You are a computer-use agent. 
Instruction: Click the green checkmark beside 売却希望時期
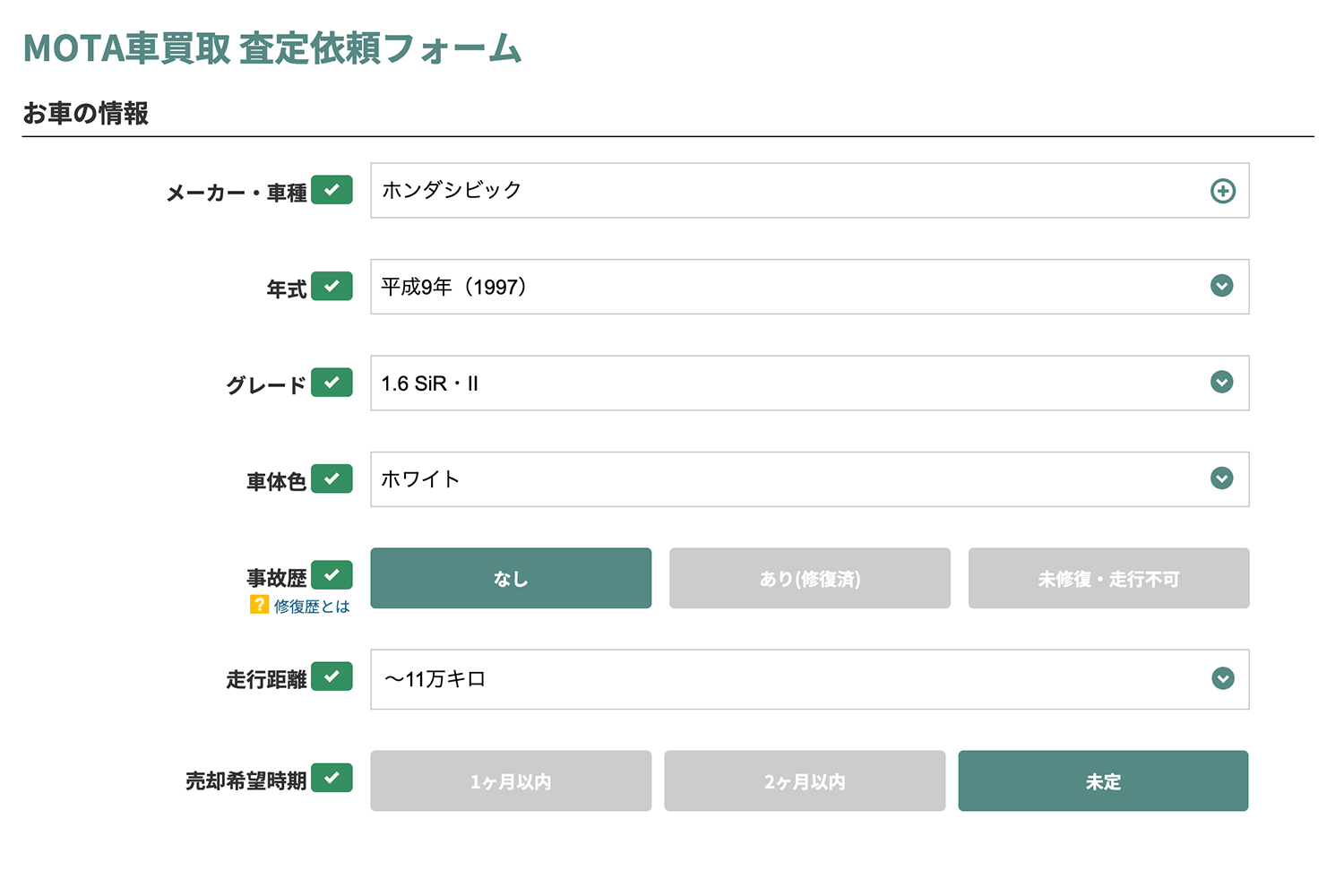coord(332,778)
